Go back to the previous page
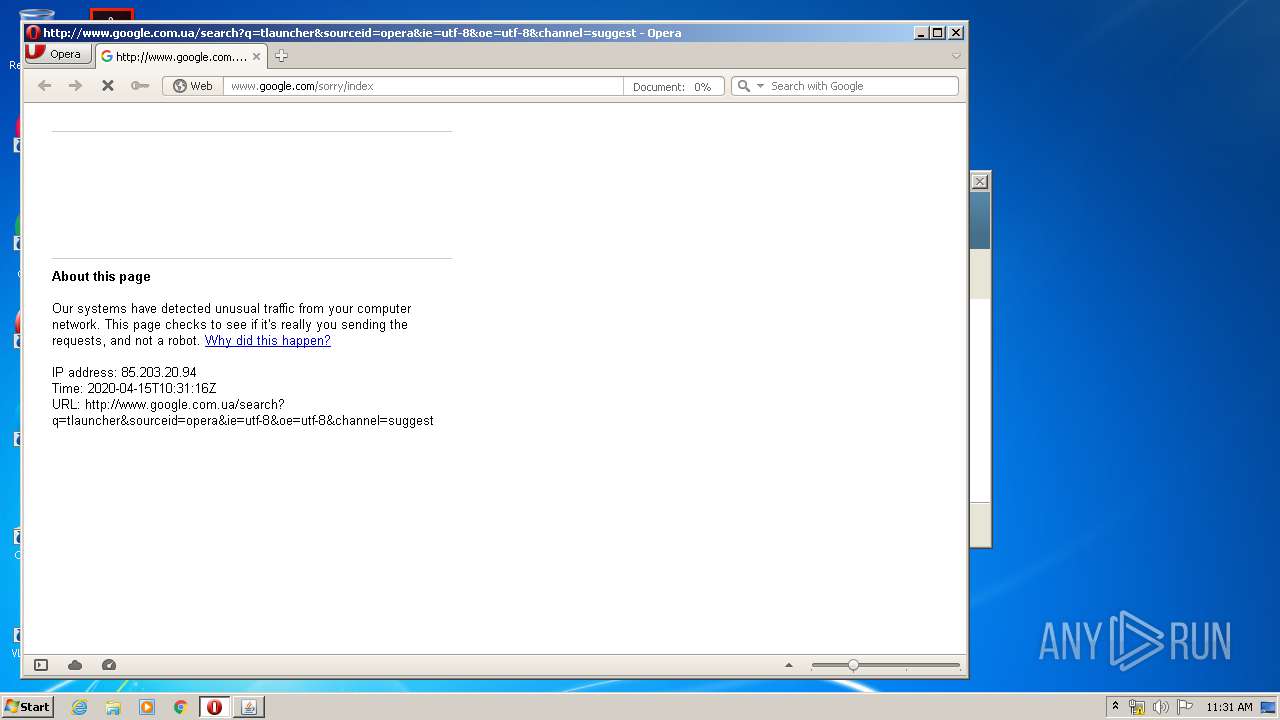 [45, 86]
